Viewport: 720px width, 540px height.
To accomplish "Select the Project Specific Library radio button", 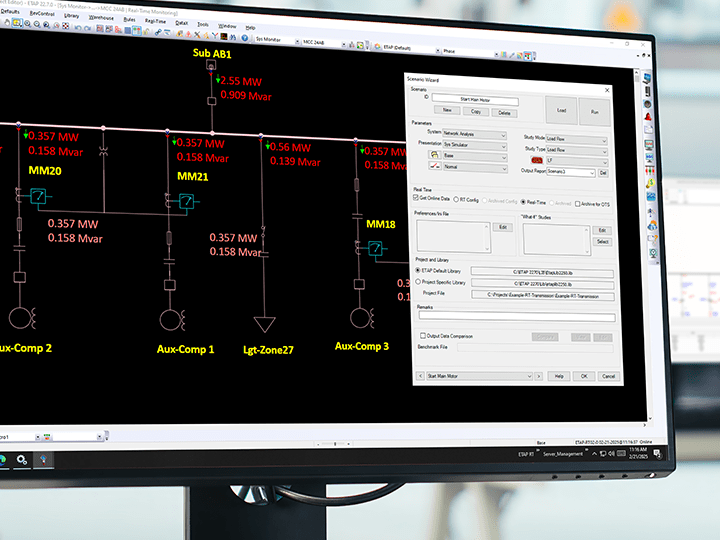I will 418,282.
